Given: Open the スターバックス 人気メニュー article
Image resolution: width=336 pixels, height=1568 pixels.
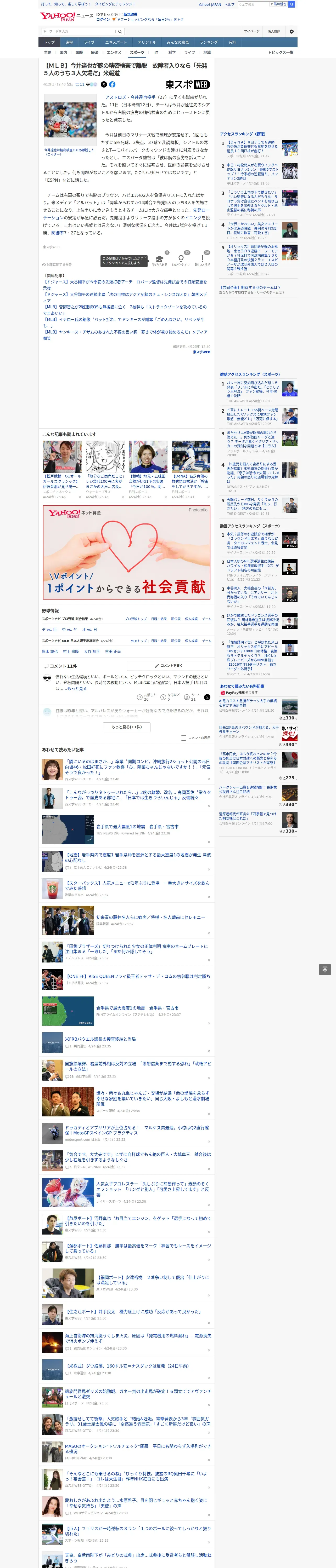Looking at the screenshot, I should click(137, 886).
